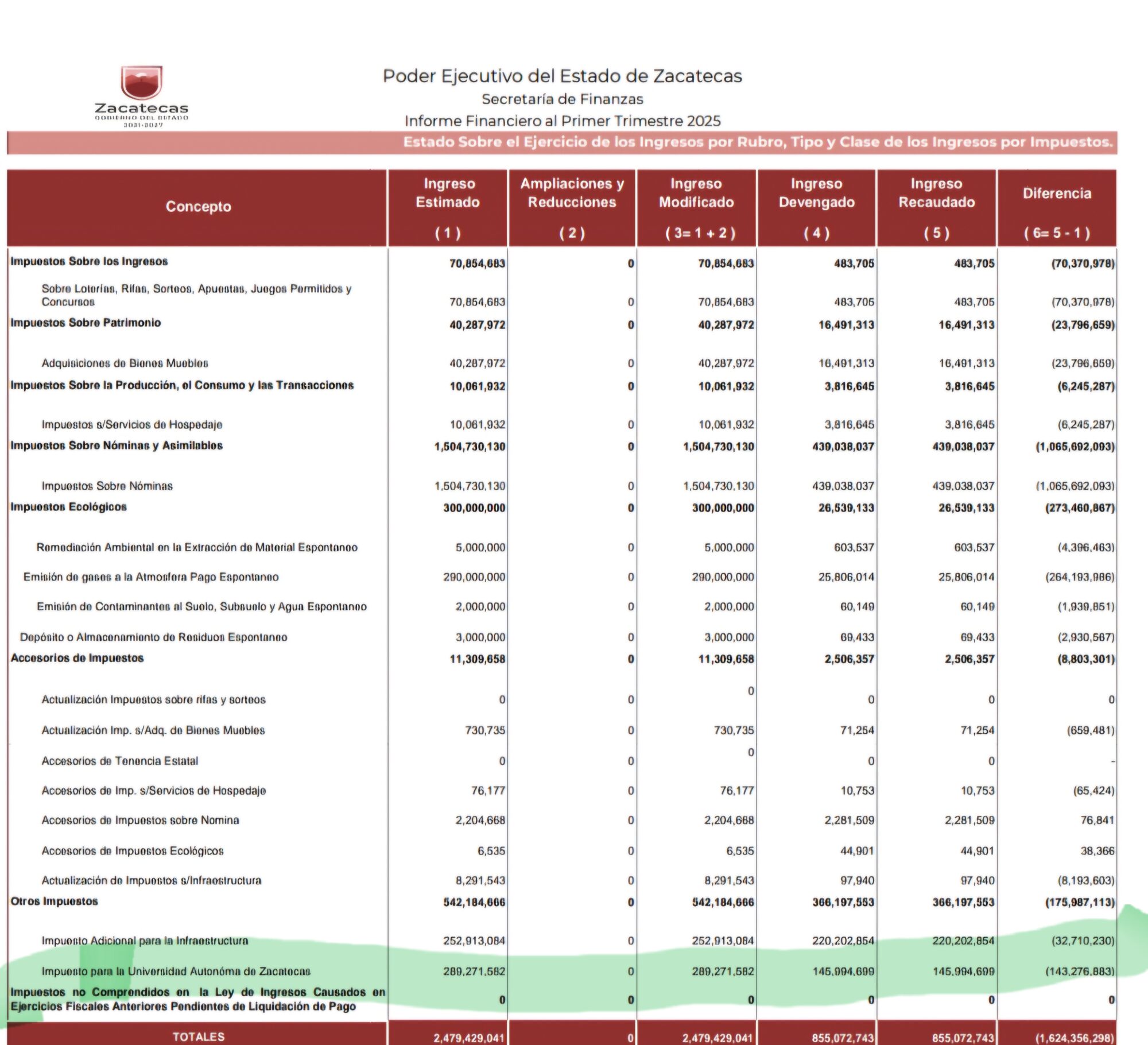
Task: Click the 'Ingreso Devengado' column header
Action: point(817,208)
